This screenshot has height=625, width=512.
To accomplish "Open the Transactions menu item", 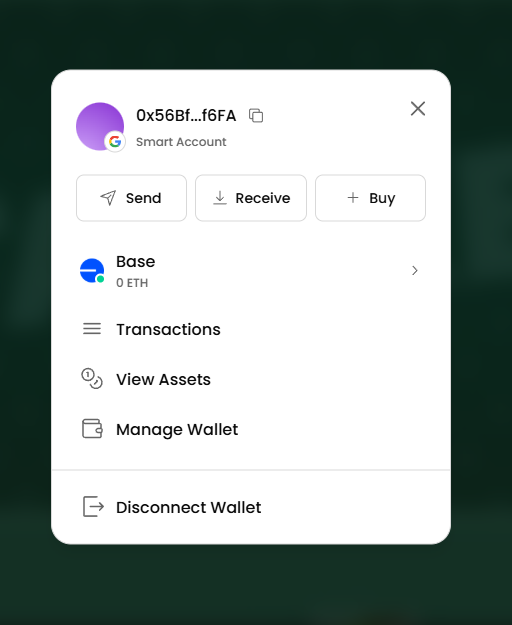I will (251, 329).
